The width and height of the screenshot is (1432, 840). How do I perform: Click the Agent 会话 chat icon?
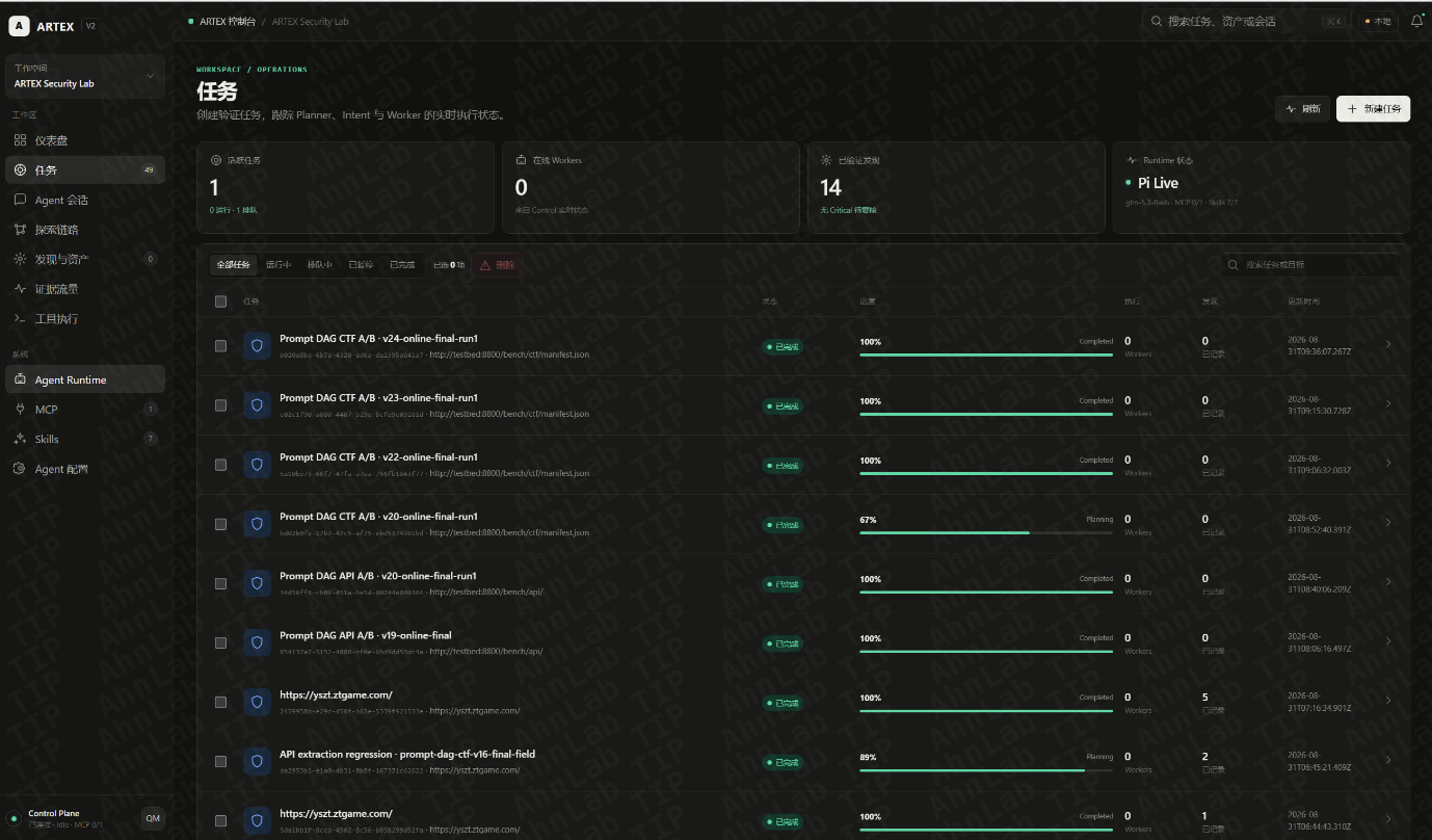click(x=20, y=200)
